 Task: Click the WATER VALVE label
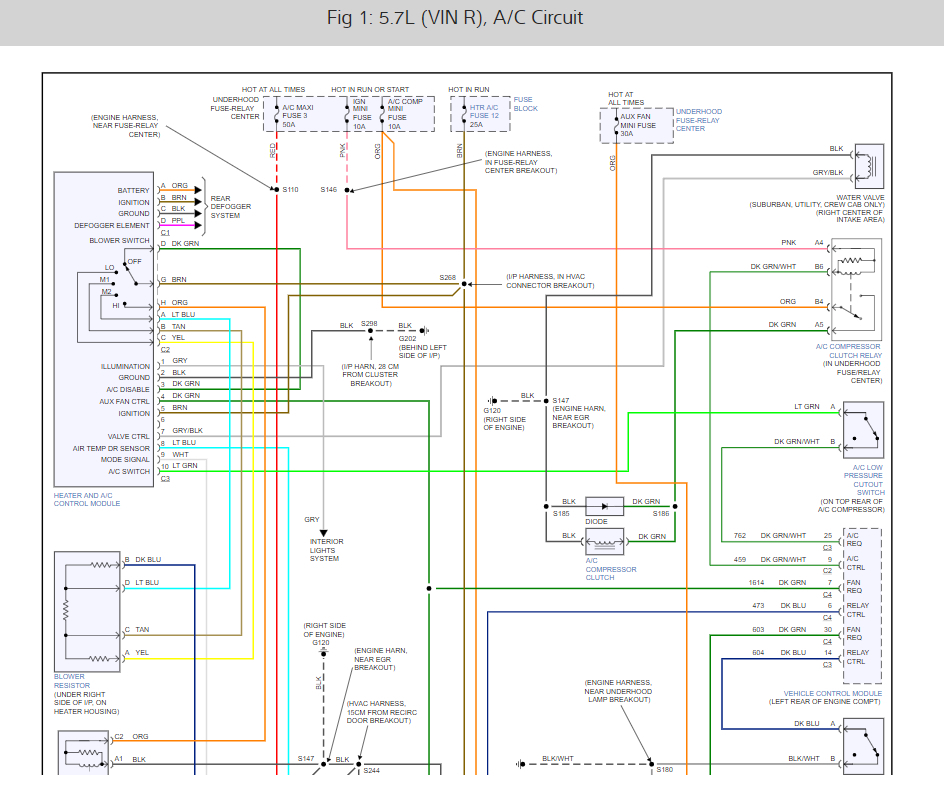click(860, 197)
